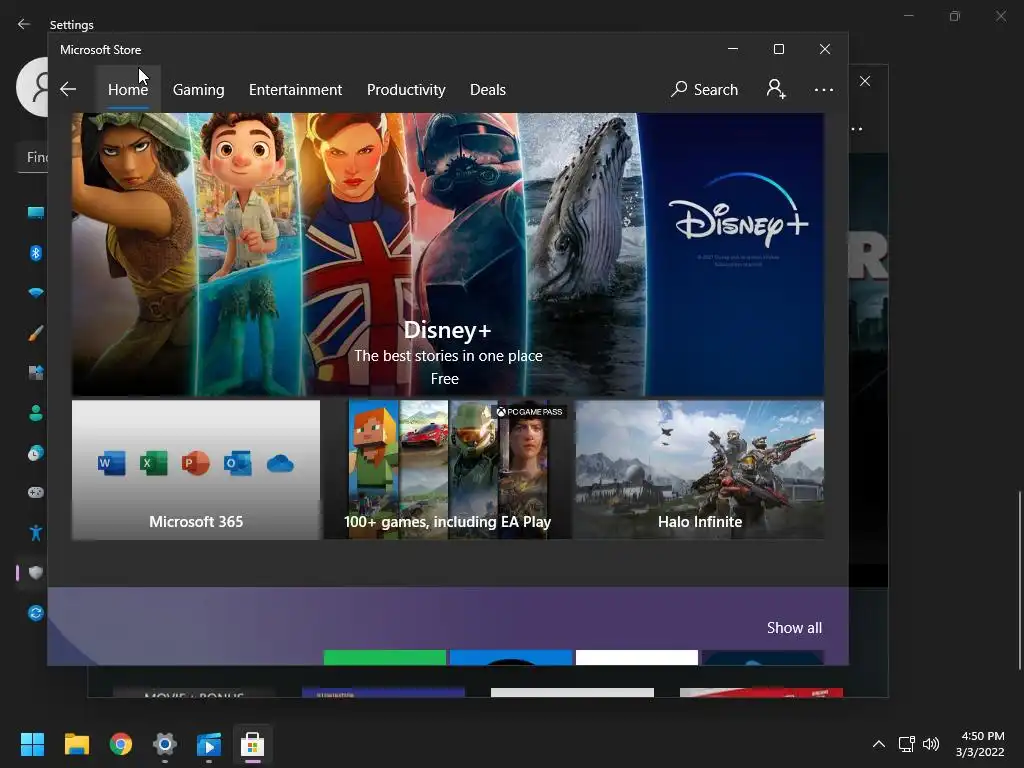Open the 100+ games EA Play tile
The height and width of the screenshot is (768, 1024).
tap(447, 470)
